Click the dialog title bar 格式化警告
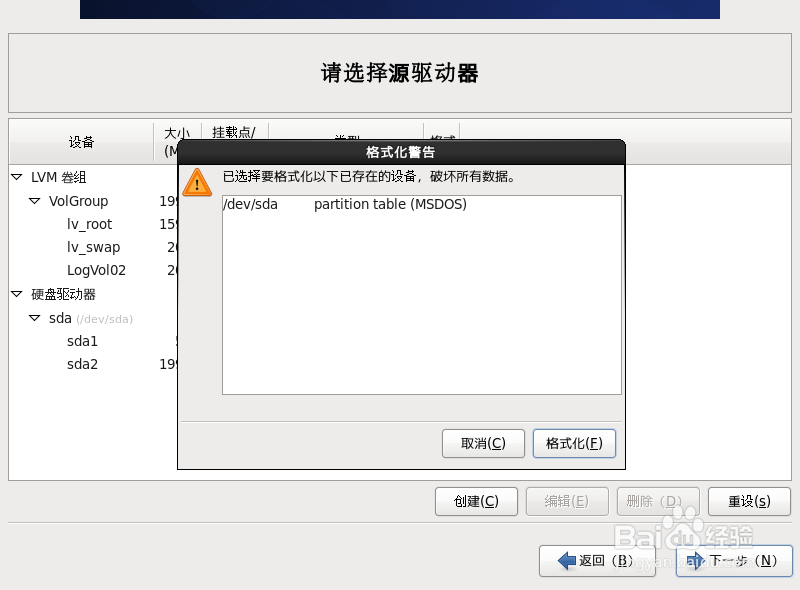This screenshot has width=800, height=590. pyautogui.click(x=400, y=152)
